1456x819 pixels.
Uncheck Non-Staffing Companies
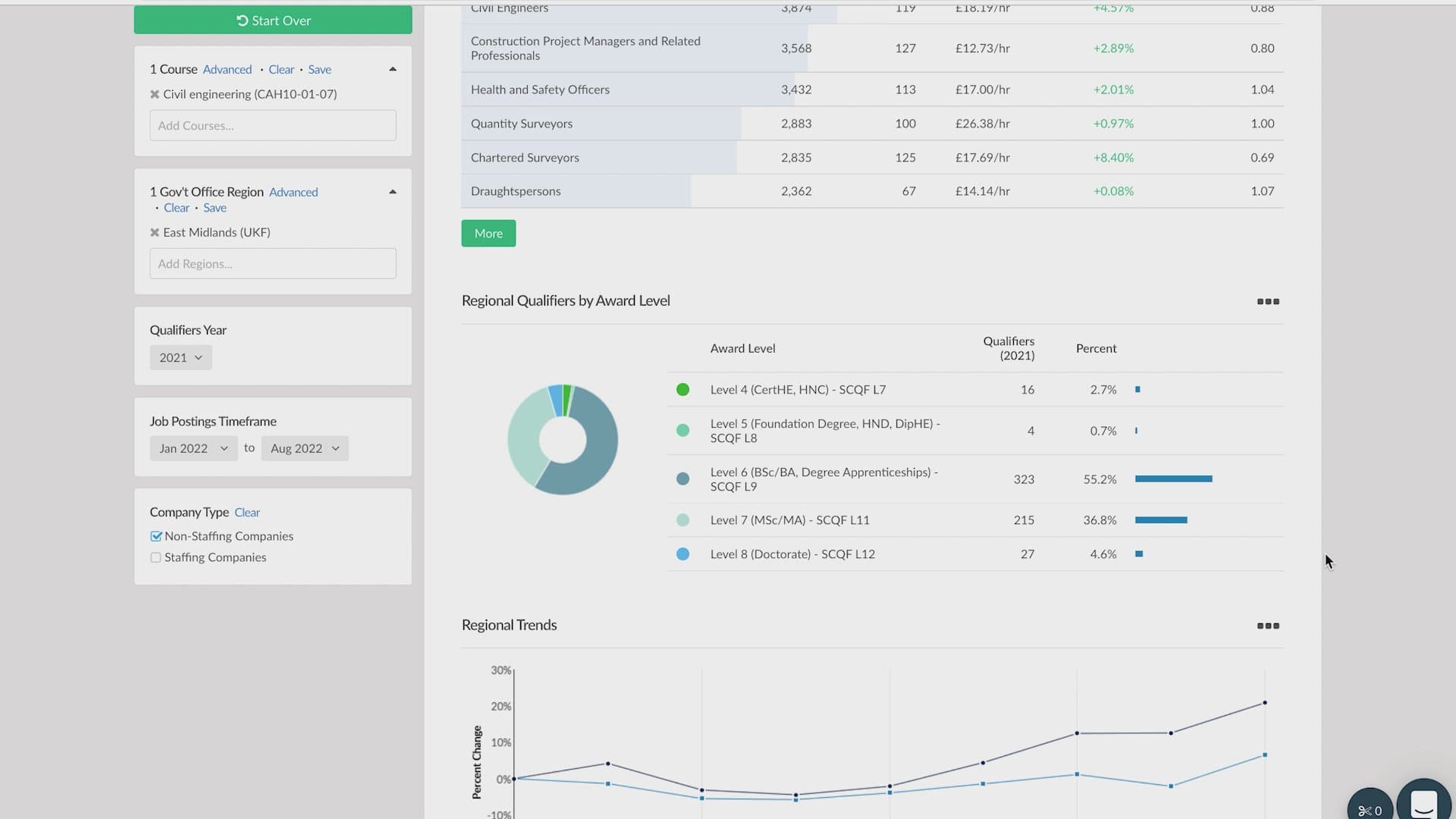[155, 536]
